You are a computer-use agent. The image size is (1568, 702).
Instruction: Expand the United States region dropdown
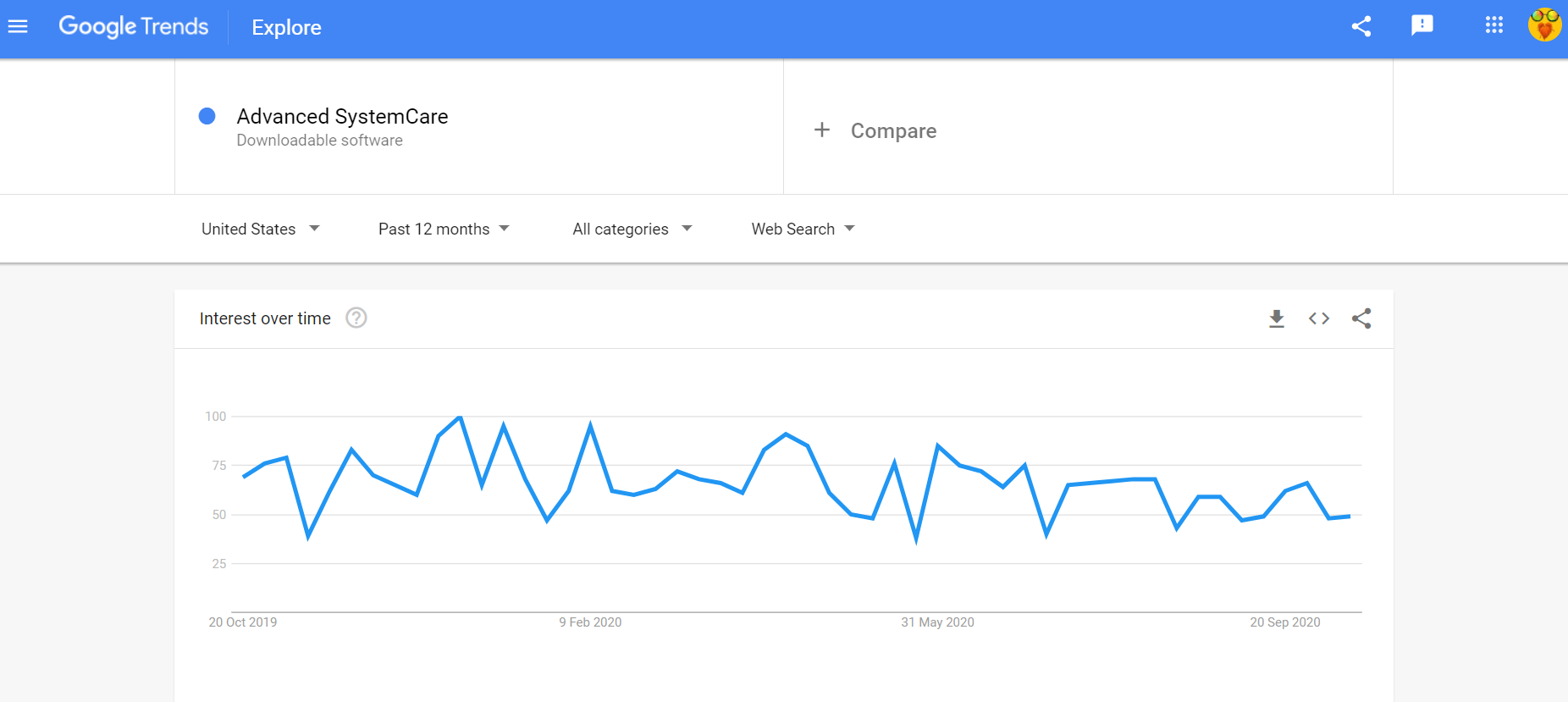click(x=261, y=229)
